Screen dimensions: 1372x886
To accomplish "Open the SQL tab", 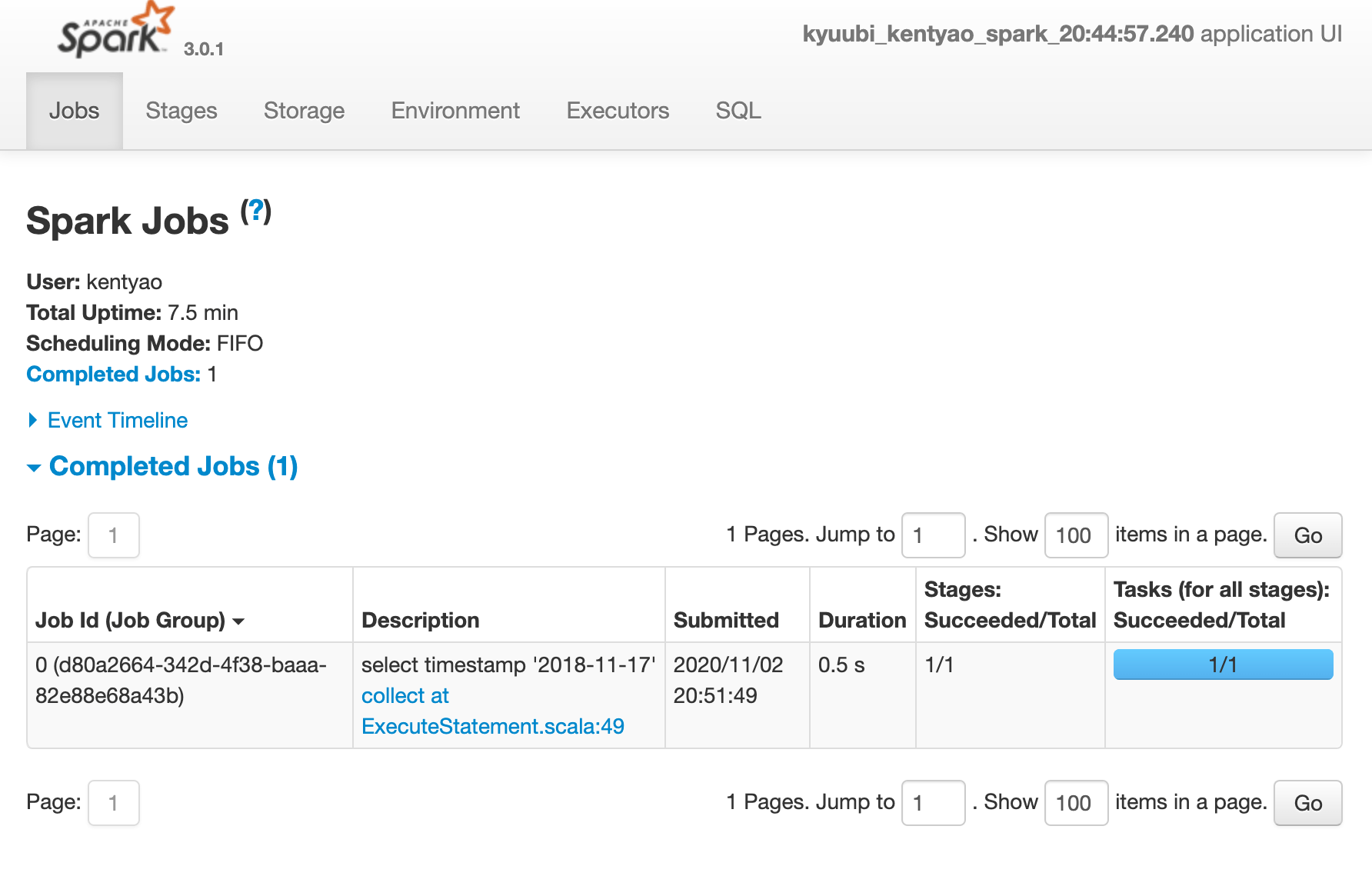I will pyautogui.click(x=738, y=111).
